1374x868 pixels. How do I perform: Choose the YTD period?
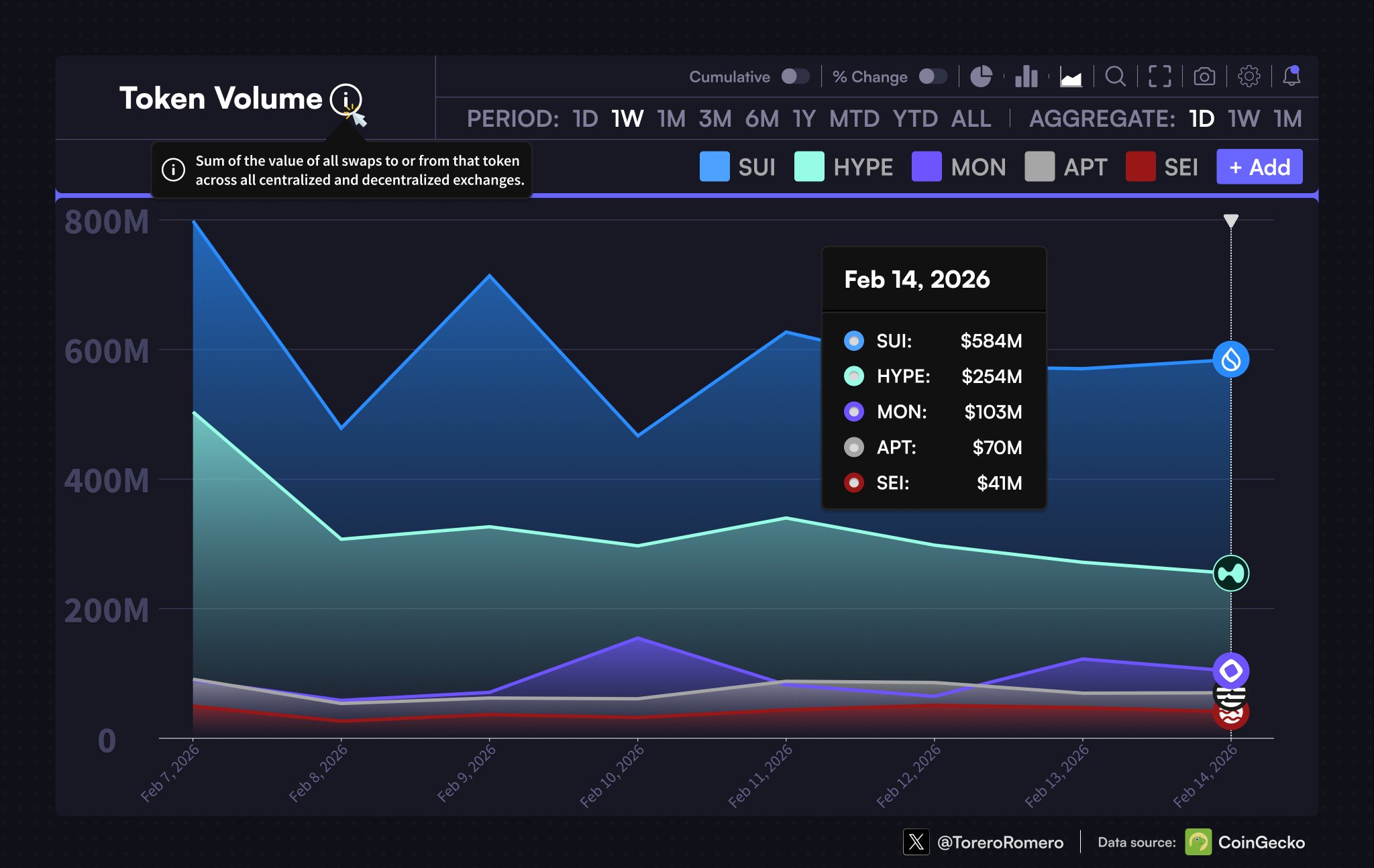tap(914, 119)
